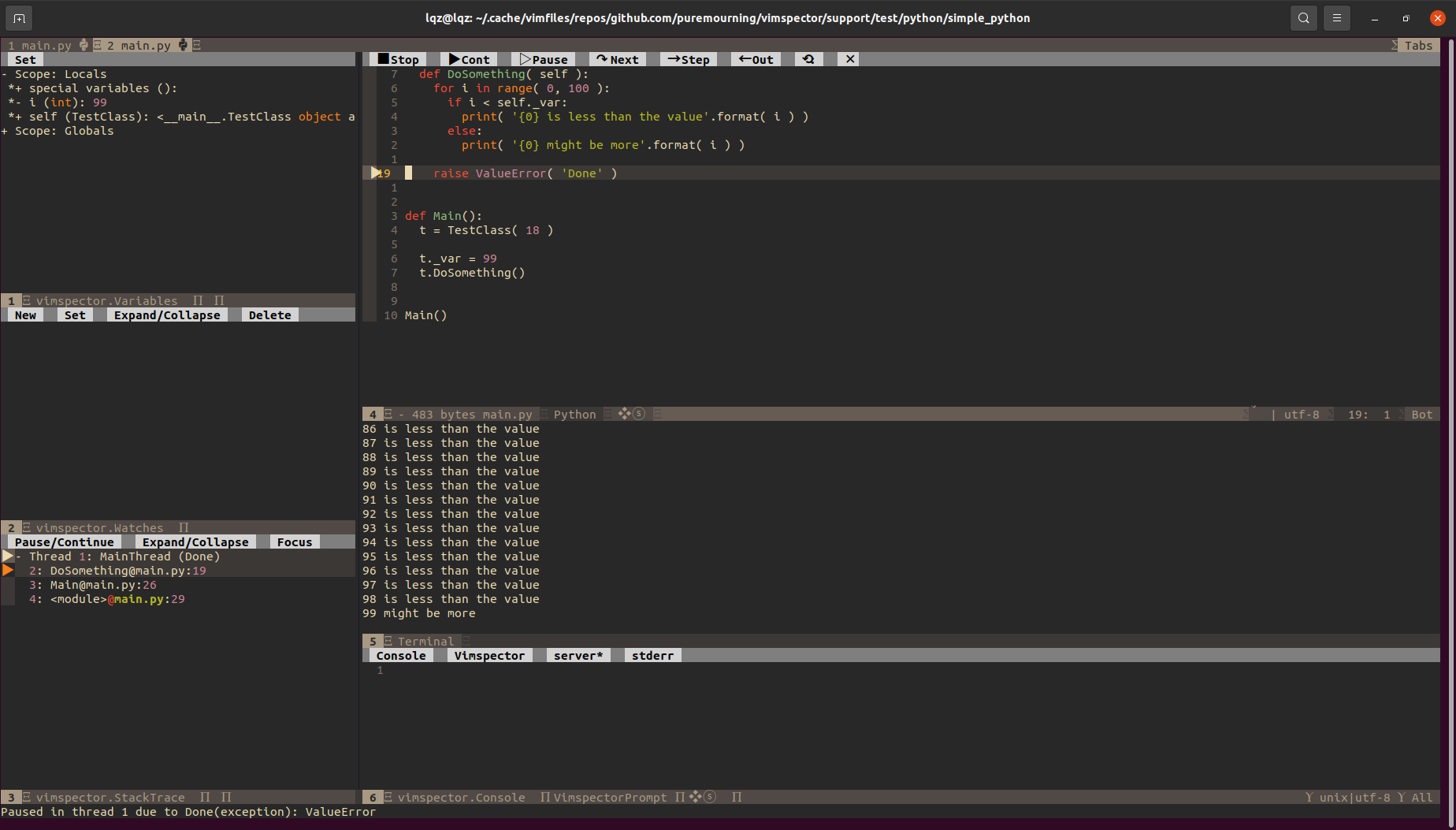The width and height of the screenshot is (1456, 830).
Task: Click the t._var = 99 line
Action: tap(458, 259)
